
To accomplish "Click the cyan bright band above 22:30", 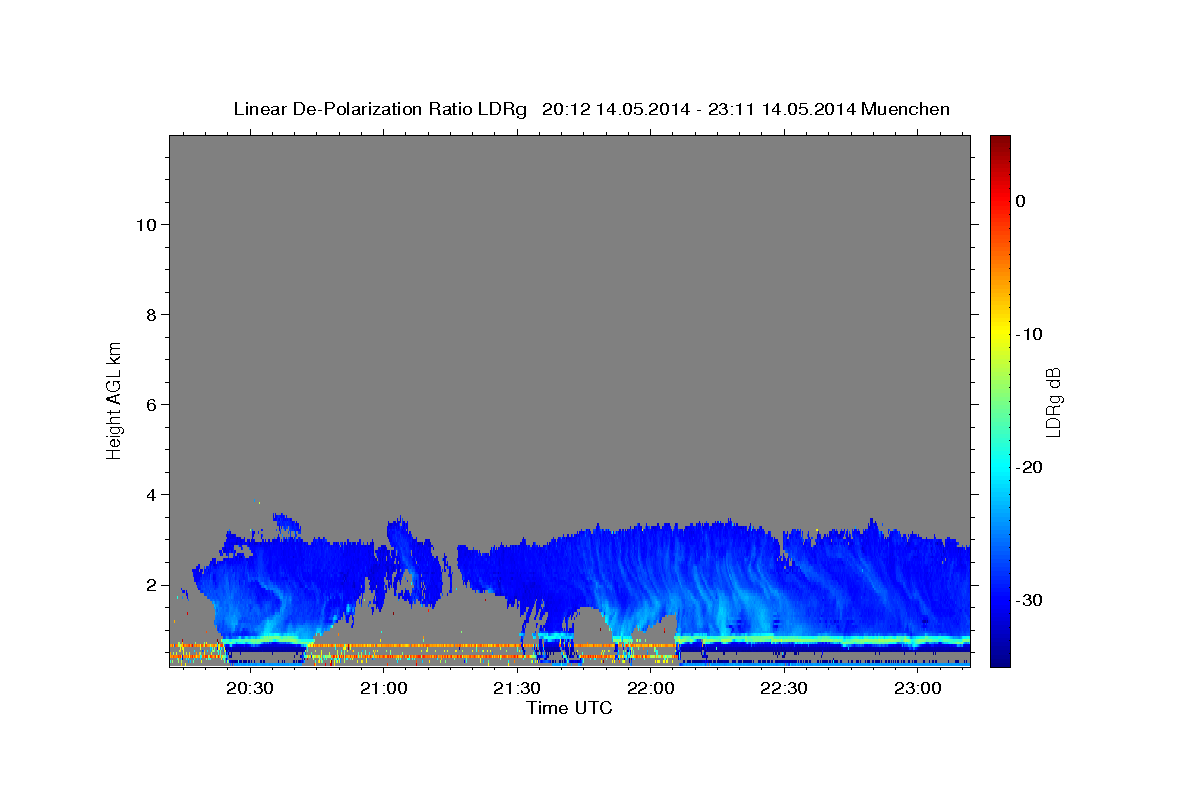I will pos(784,638).
